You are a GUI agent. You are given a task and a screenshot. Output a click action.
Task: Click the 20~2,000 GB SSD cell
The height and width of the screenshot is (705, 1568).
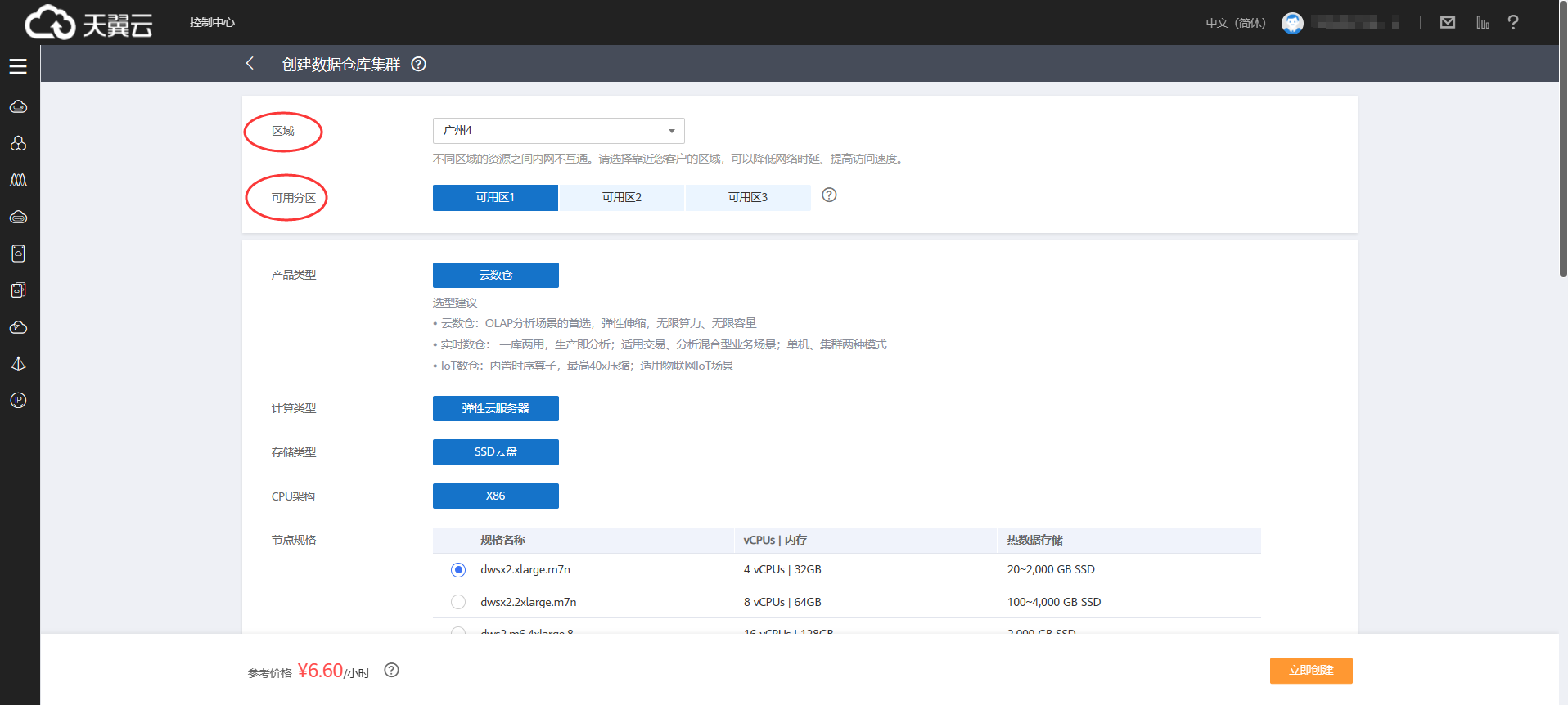pos(1051,569)
